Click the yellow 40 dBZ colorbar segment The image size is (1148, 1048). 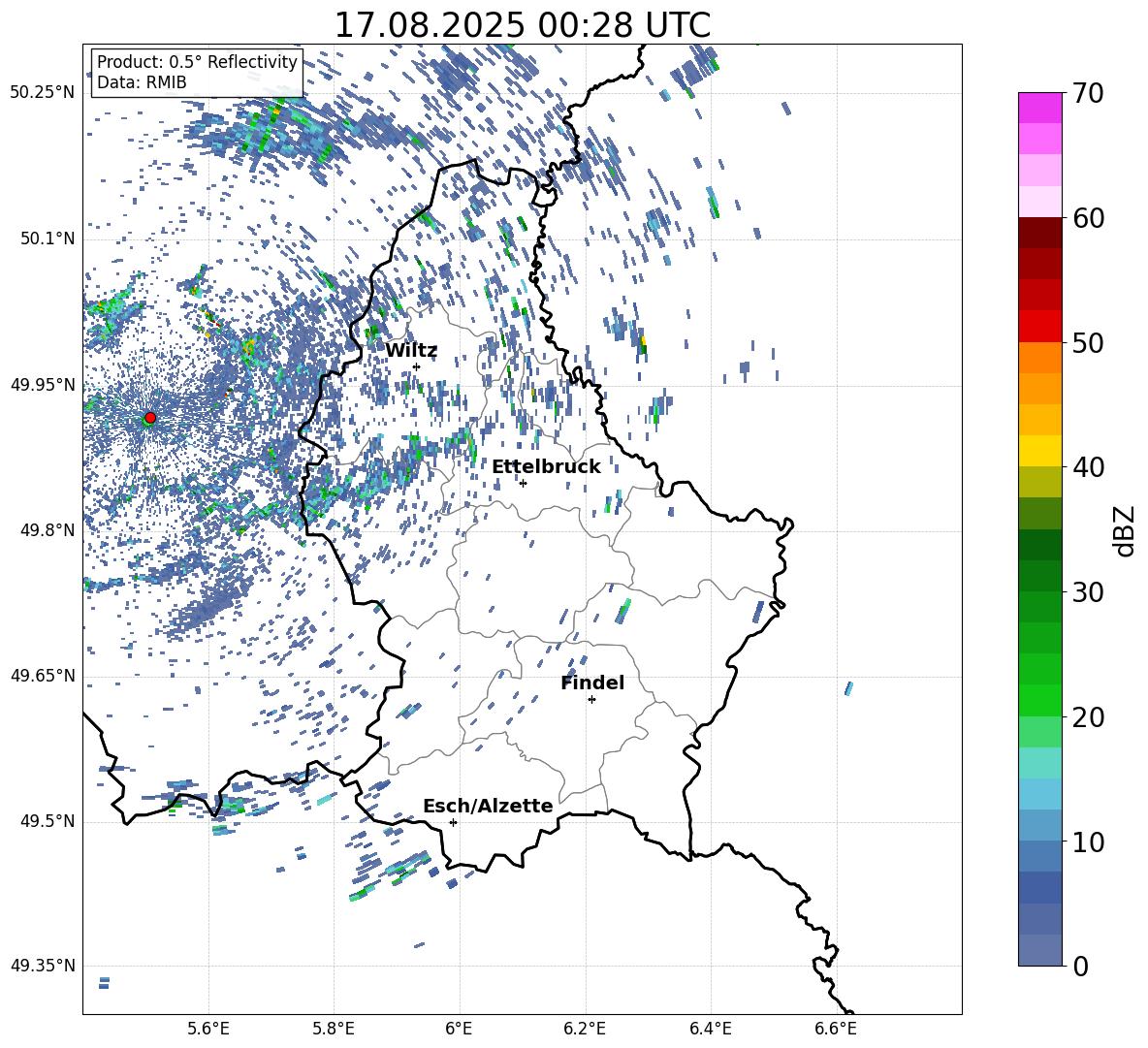click(x=1040, y=451)
